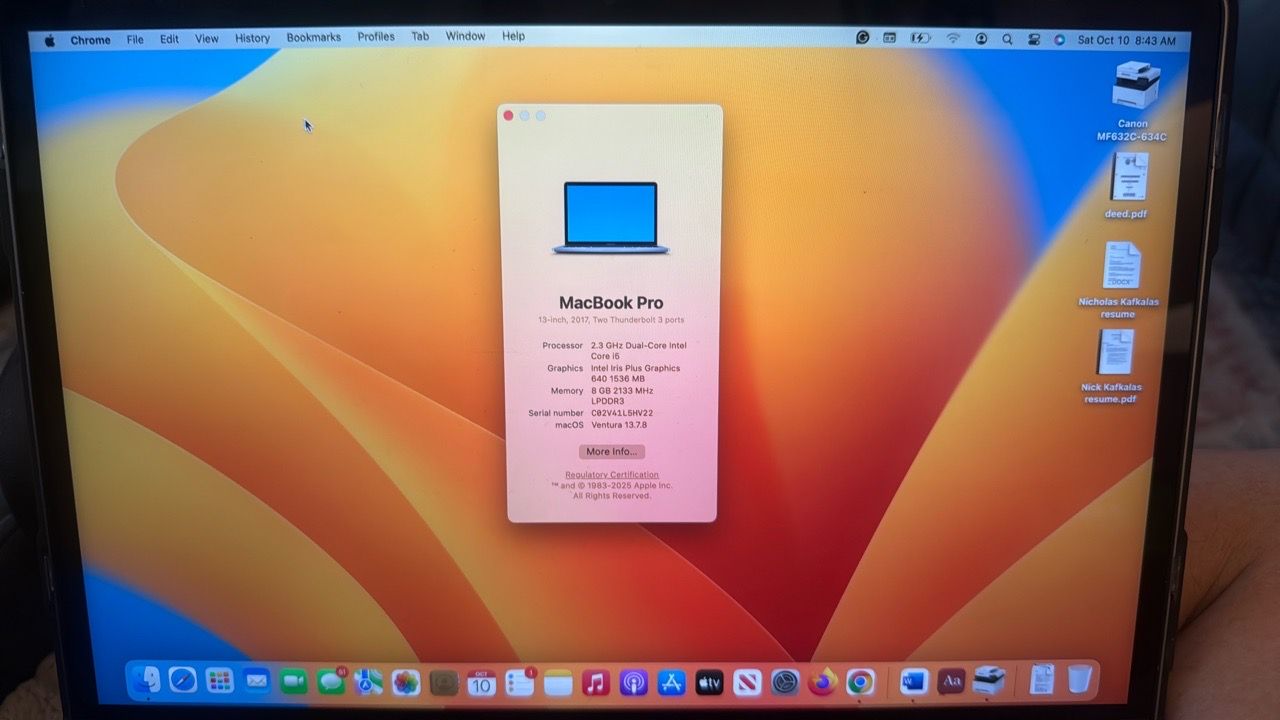The height and width of the screenshot is (720, 1280).
Task: Switch to Google Chrome in the Dock
Action: [x=860, y=682]
